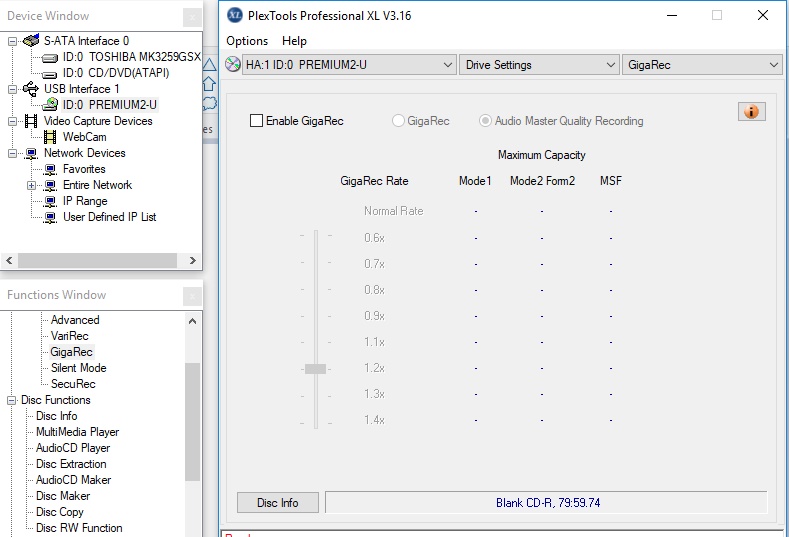789x537 pixels.
Task: Open the Options menu
Action: click(x=247, y=41)
